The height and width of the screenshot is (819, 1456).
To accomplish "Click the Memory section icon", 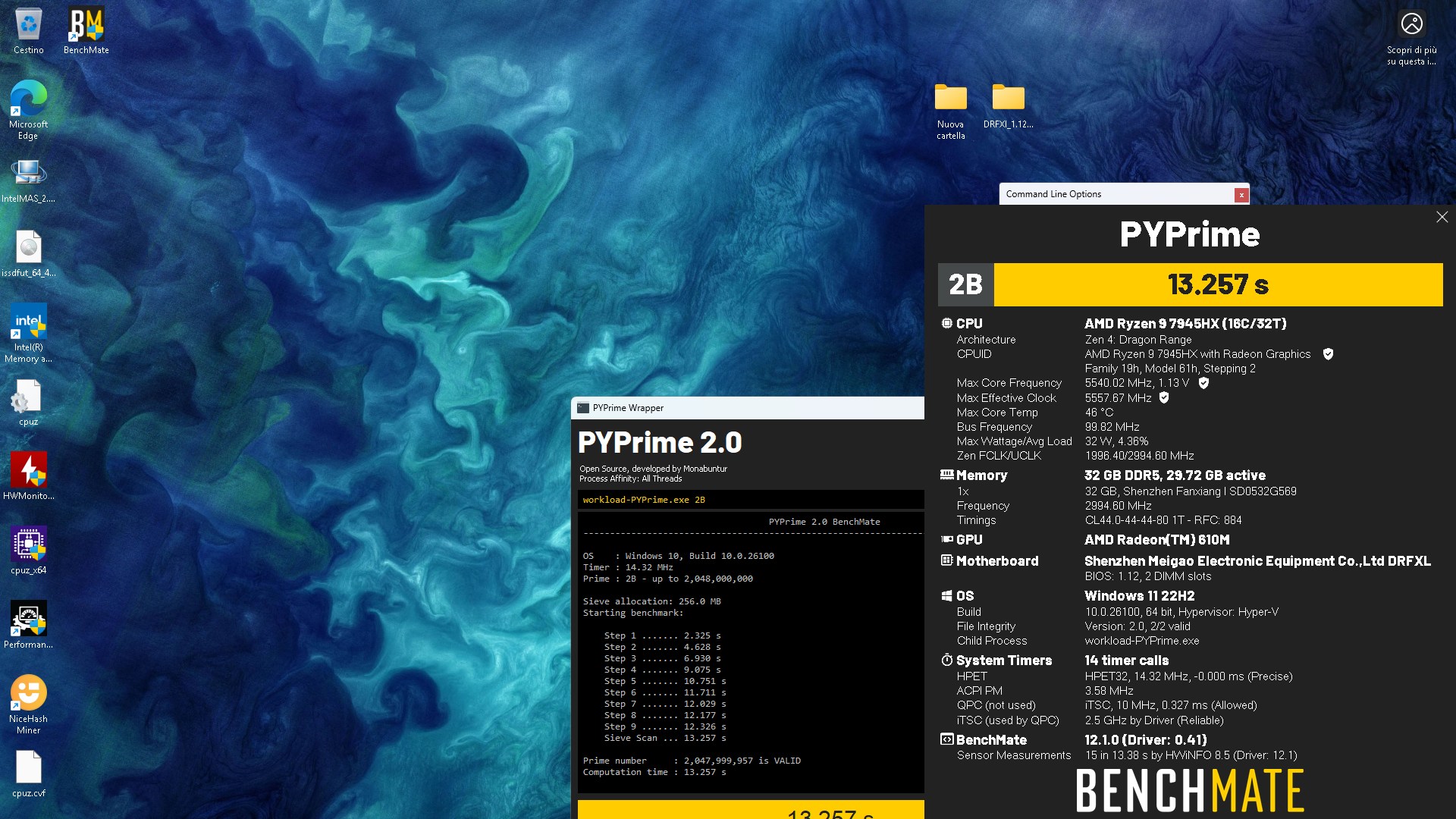I will point(946,475).
